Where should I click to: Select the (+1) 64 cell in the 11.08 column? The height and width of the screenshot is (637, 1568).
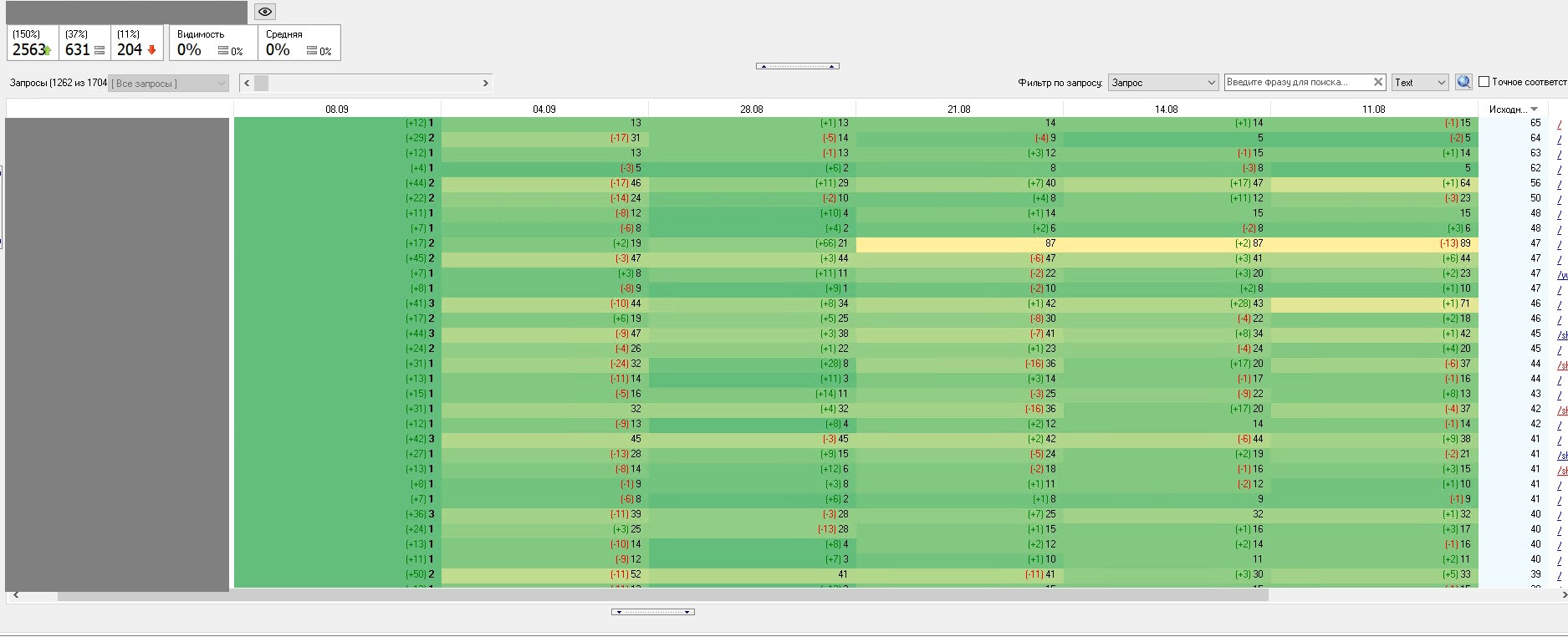(1374, 183)
